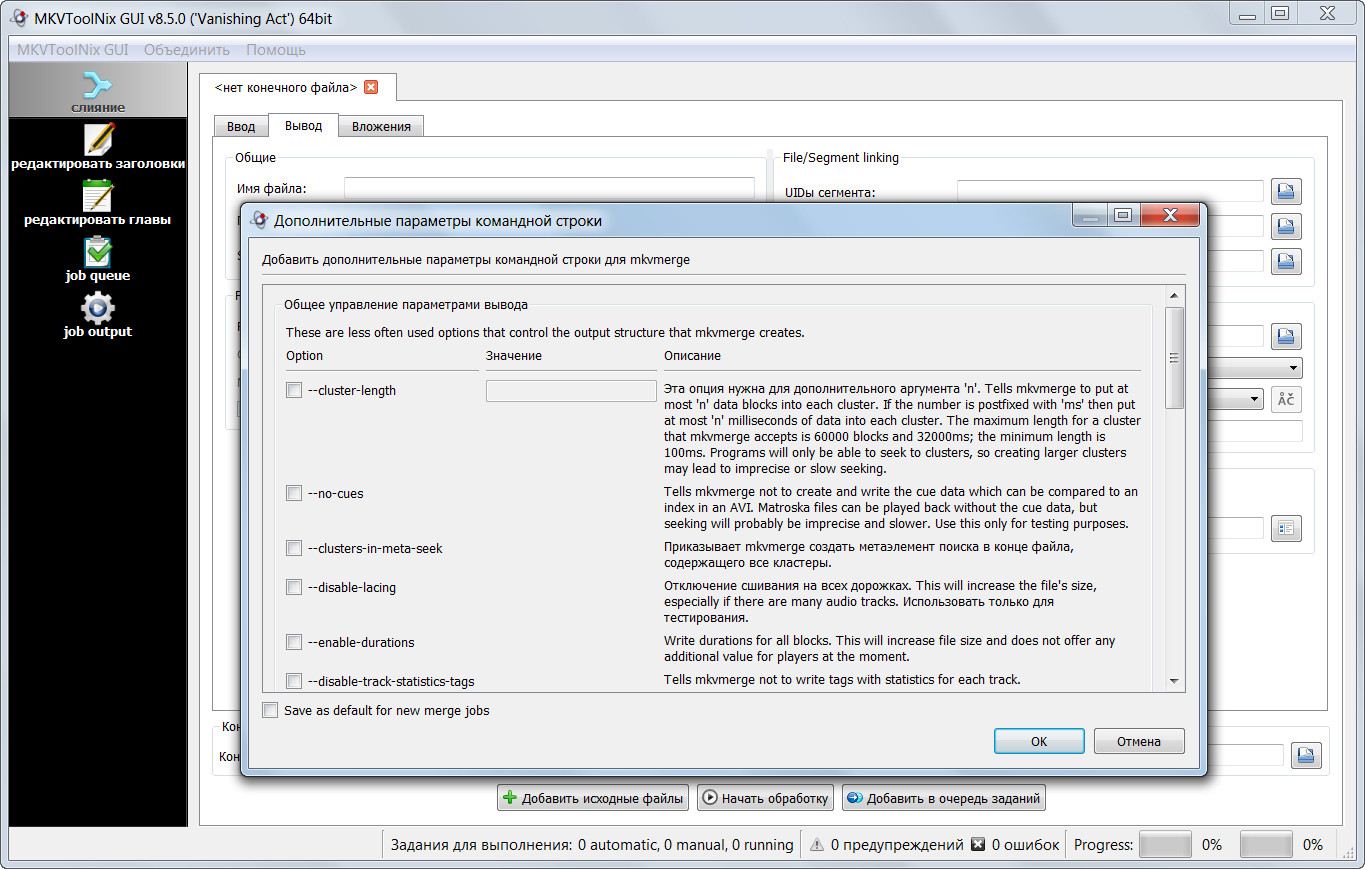The width and height of the screenshot is (1365, 869).
Task: Click scroll down arrow in options list
Action: (1174, 681)
